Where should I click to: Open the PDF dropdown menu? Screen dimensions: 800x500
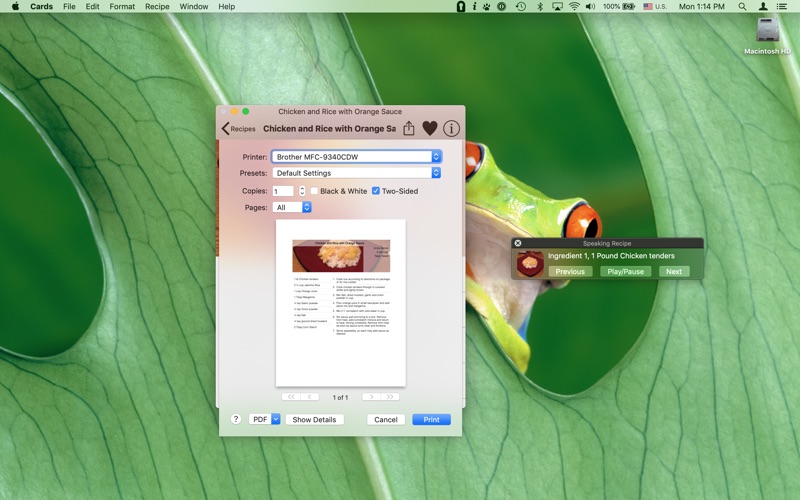(x=264, y=419)
